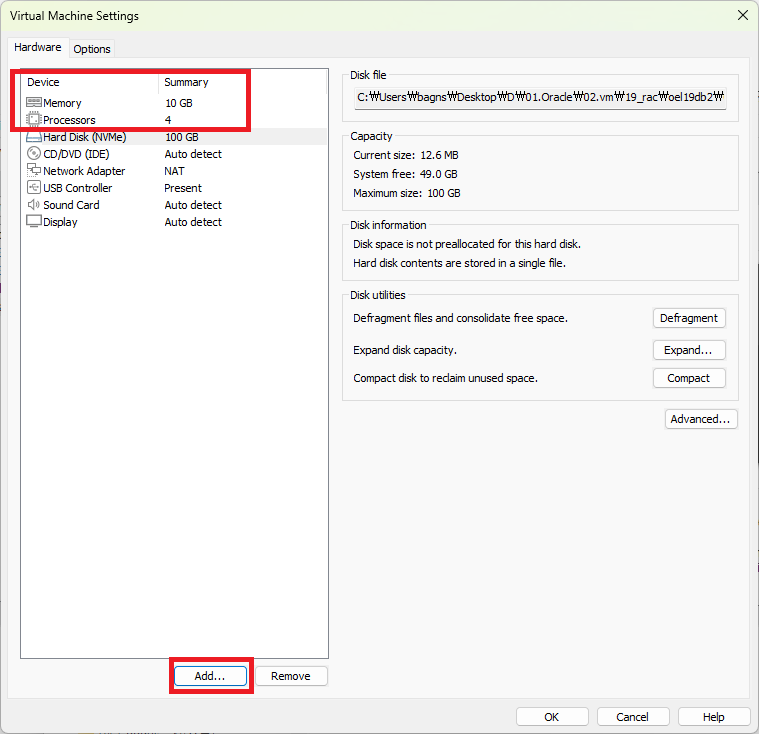Select the Sound Card row label

click(x=71, y=205)
